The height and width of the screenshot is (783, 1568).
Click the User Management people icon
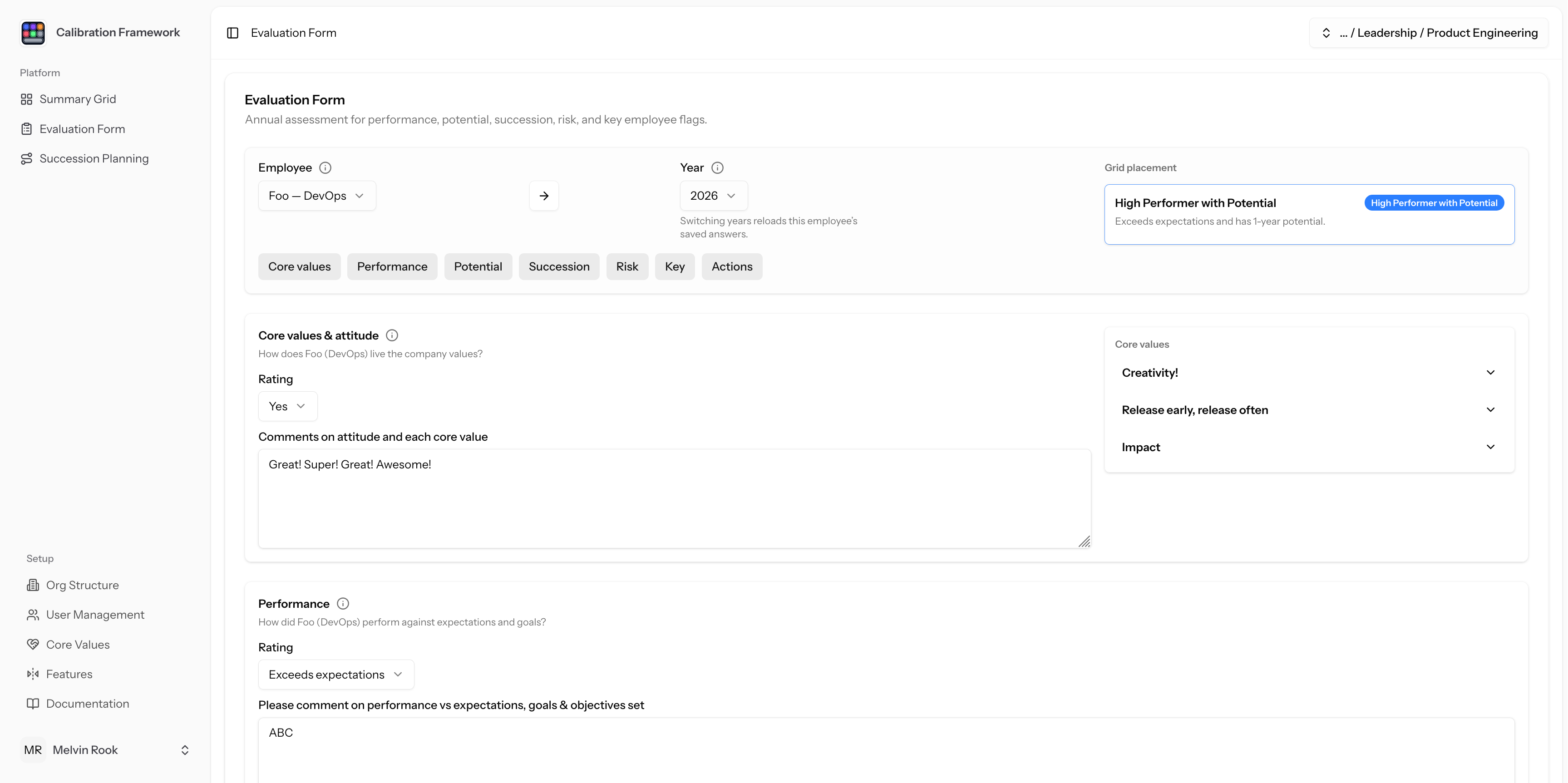33,615
